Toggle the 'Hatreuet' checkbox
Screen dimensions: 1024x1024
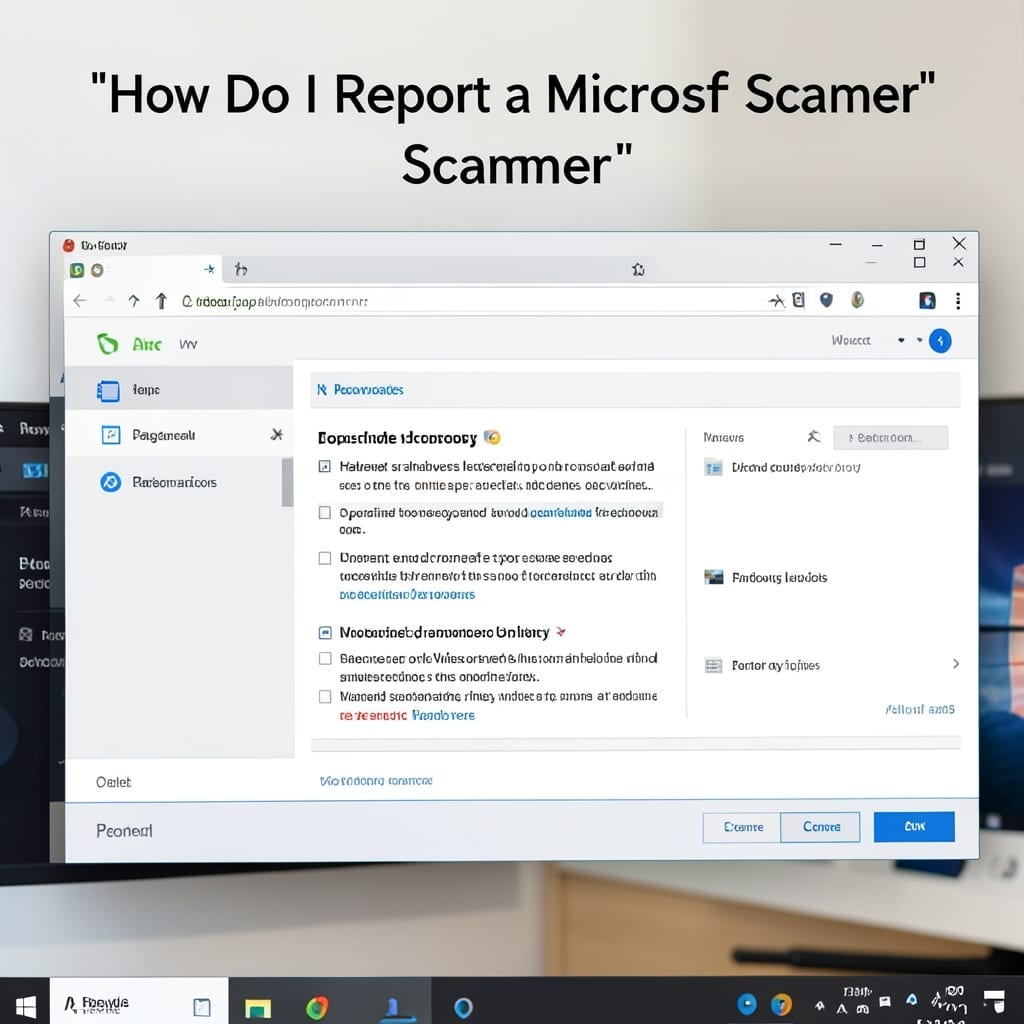click(x=325, y=466)
